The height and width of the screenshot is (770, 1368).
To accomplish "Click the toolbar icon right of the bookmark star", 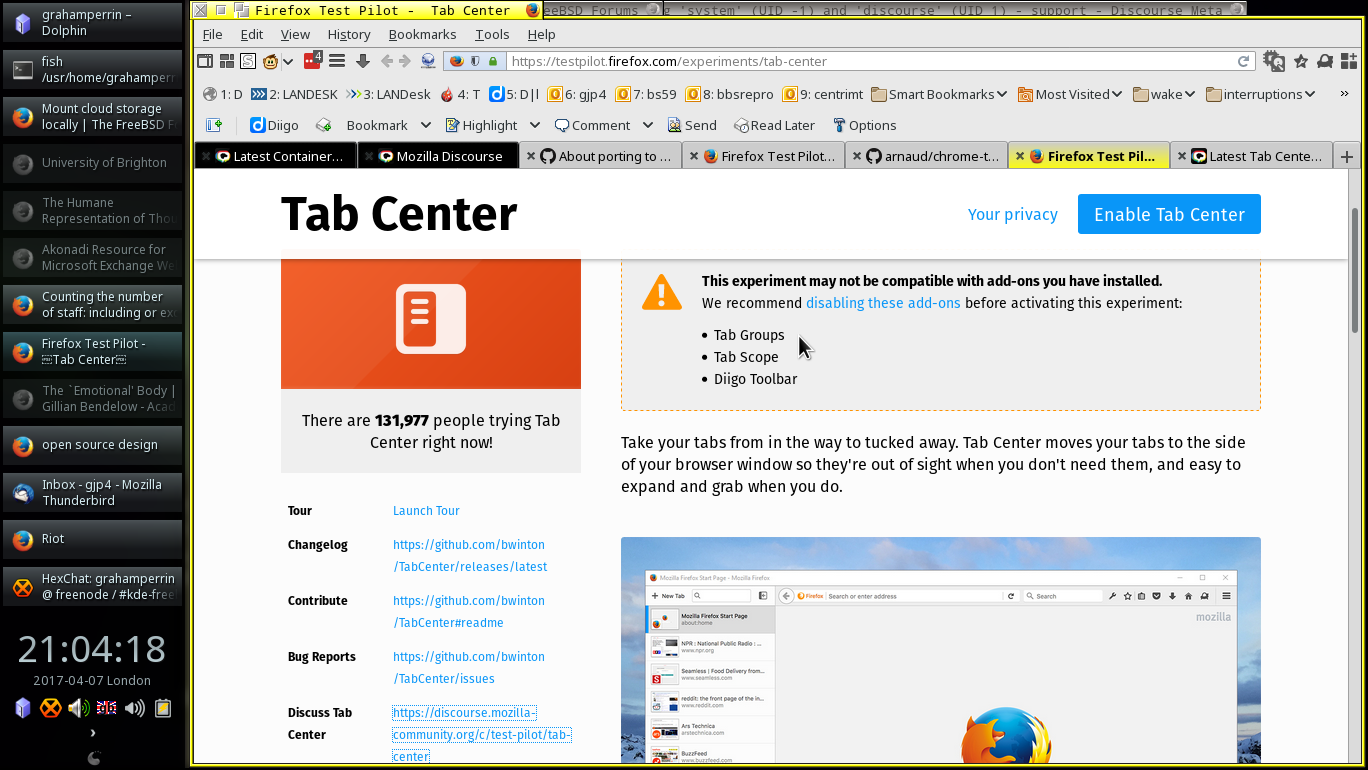I will [1325, 61].
